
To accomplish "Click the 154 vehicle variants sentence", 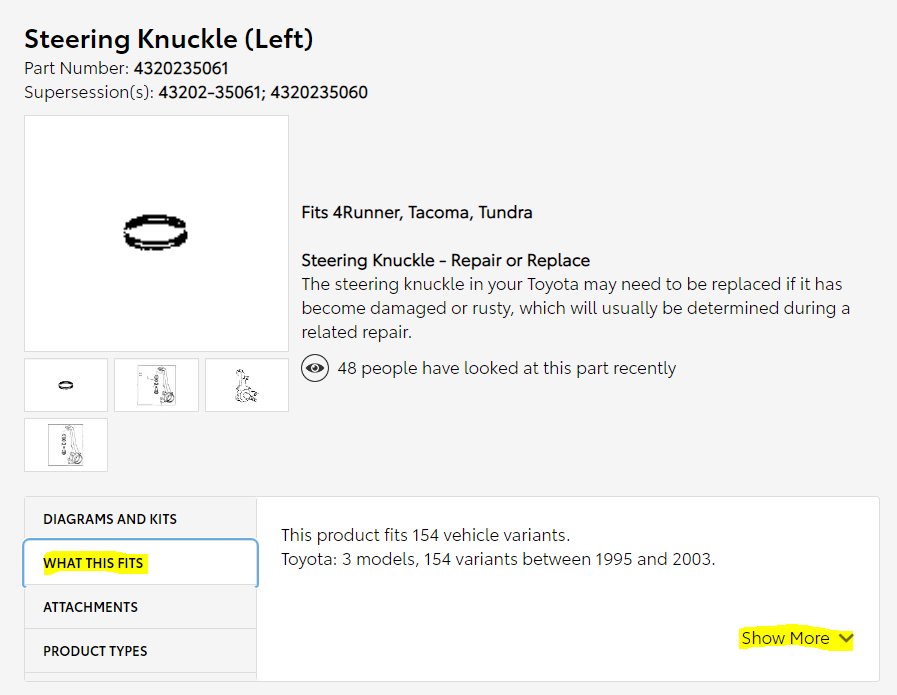I will click(426, 535).
